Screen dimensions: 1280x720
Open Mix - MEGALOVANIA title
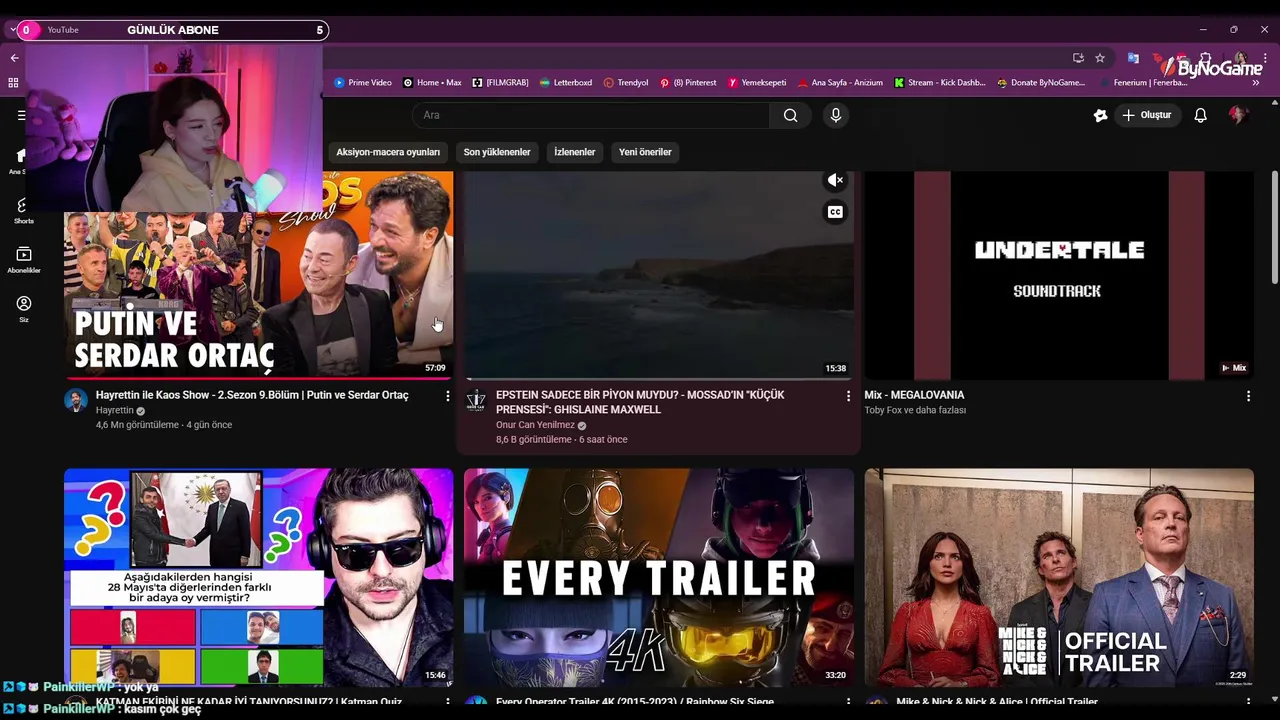[x=914, y=395]
